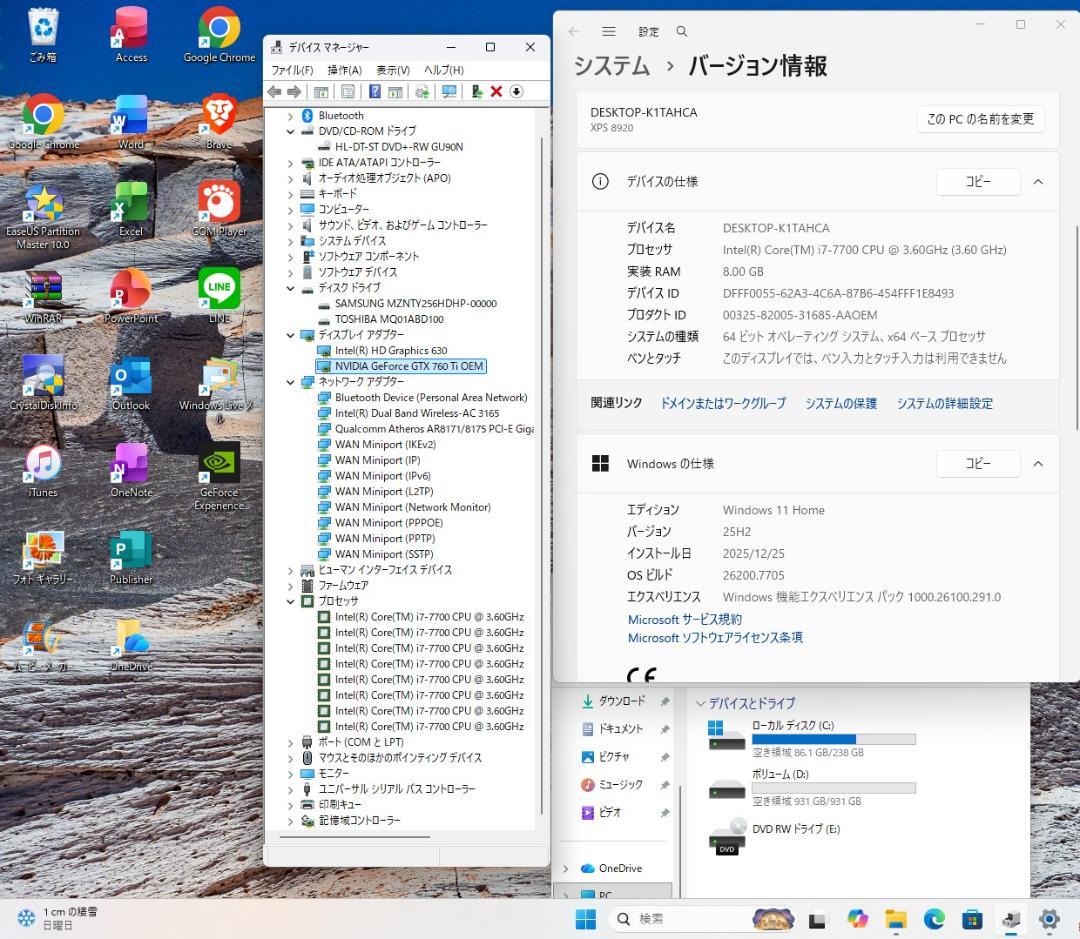Collapse the ネットワーク アダプター node
1080x939 pixels.
pyautogui.click(x=291, y=382)
